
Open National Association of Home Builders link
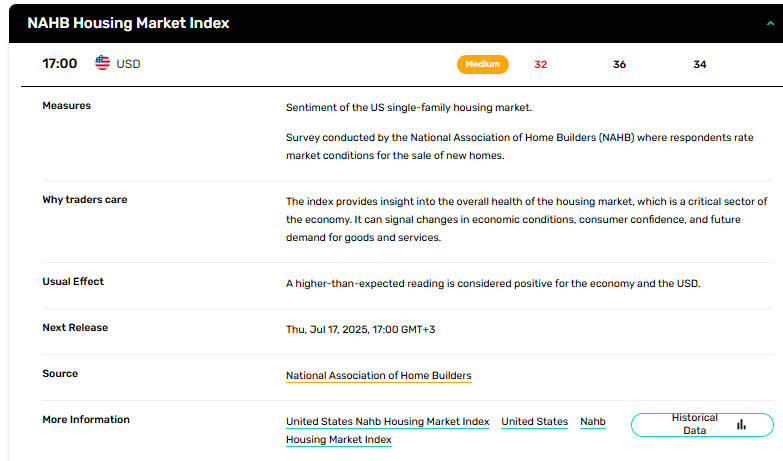379,376
